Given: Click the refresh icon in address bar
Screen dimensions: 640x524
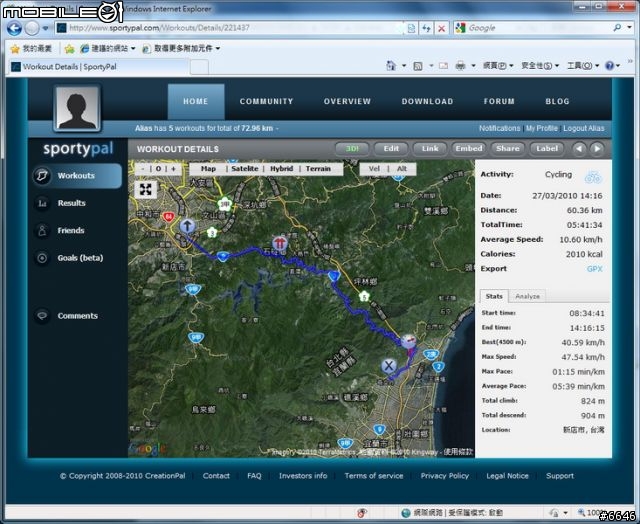Looking at the screenshot, I should [x=427, y=28].
